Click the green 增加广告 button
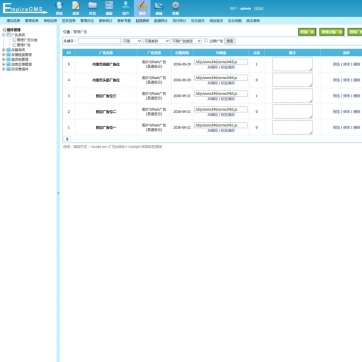This screenshot has height=362, width=362. (x=307, y=32)
